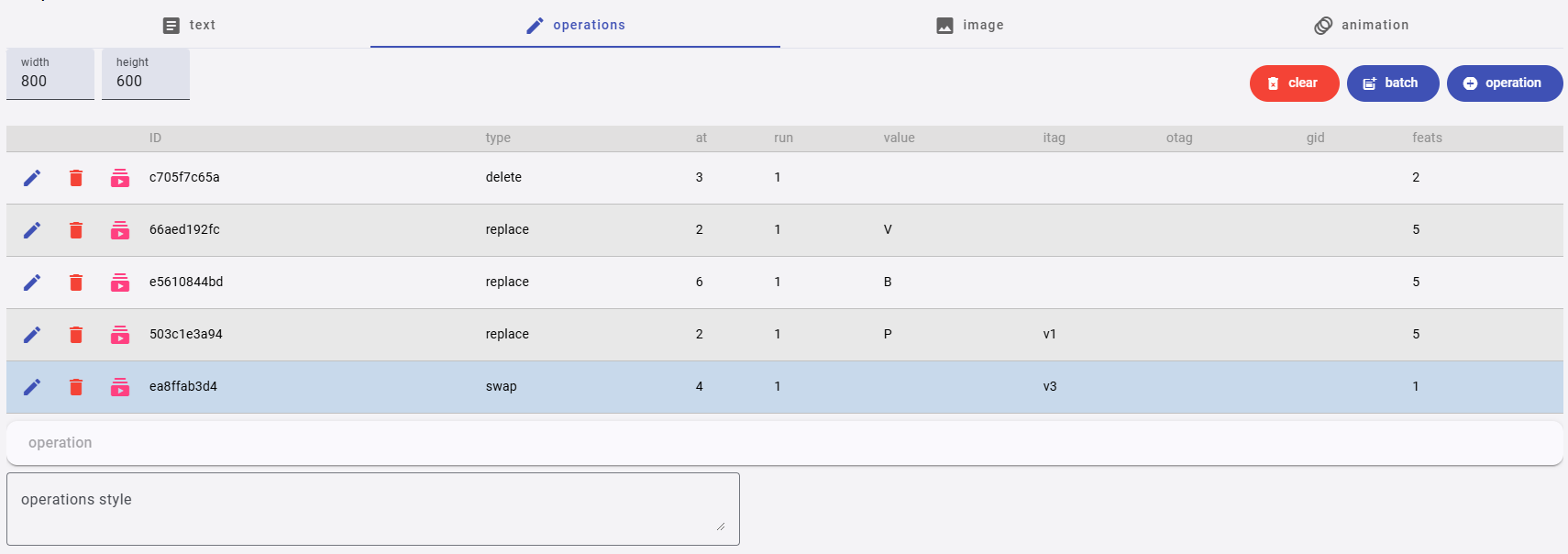Open the image tab

[x=969, y=25]
